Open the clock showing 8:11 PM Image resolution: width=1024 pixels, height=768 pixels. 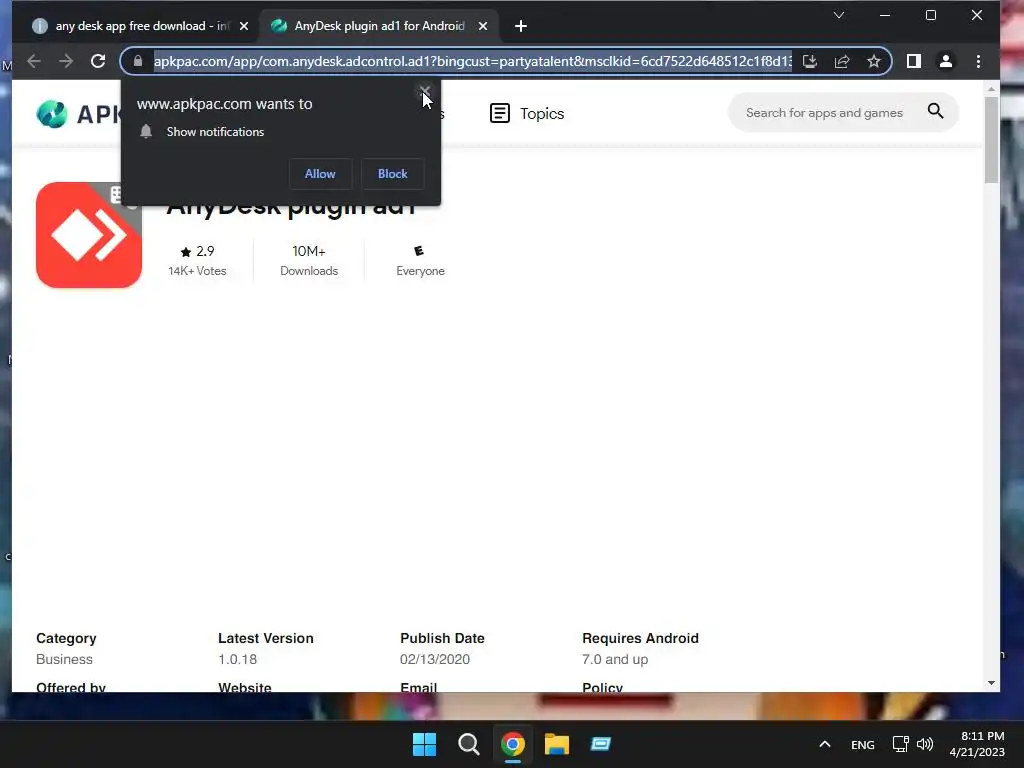pos(977,744)
